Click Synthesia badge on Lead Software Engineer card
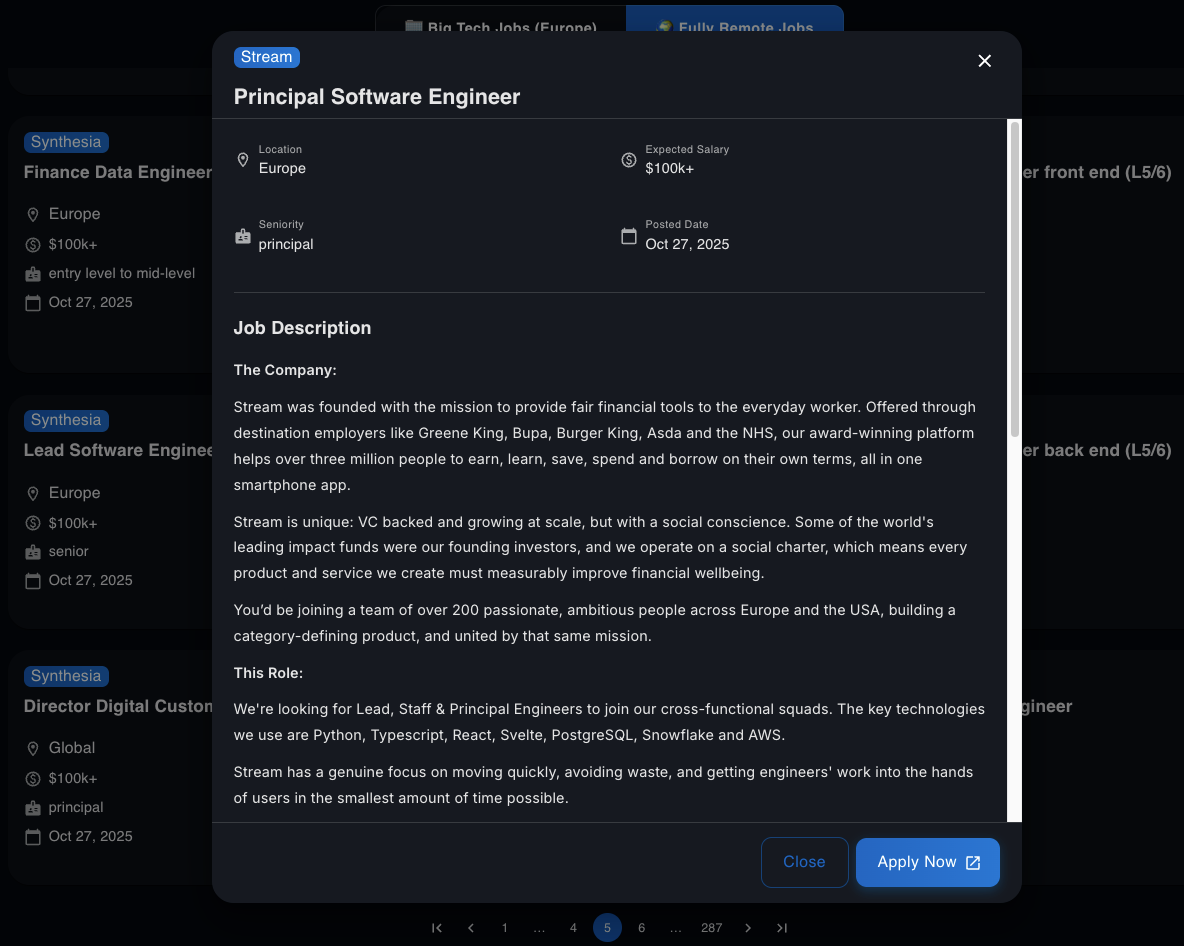The image size is (1184, 946). [66, 421]
